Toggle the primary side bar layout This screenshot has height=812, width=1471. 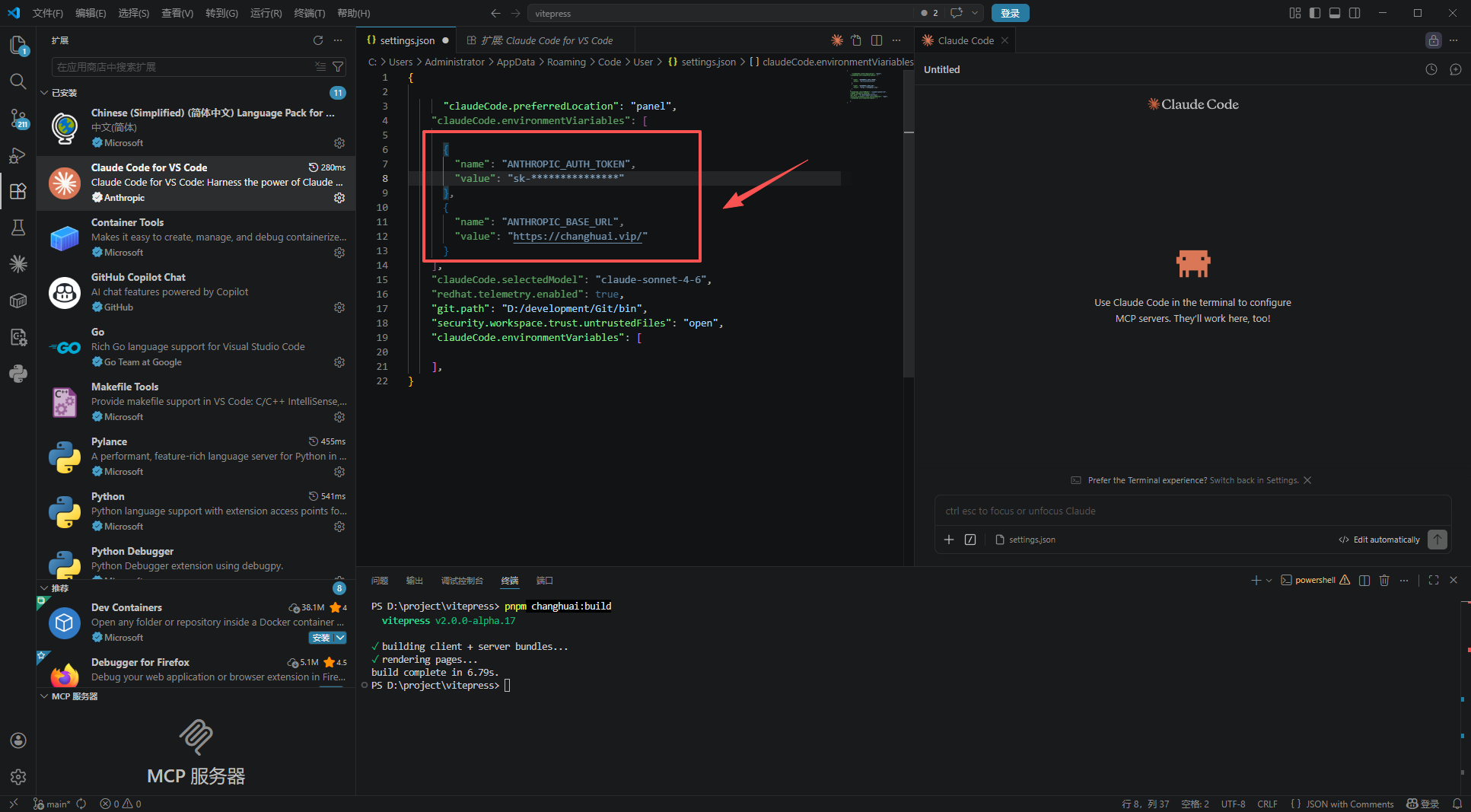[x=1315, y=13]
